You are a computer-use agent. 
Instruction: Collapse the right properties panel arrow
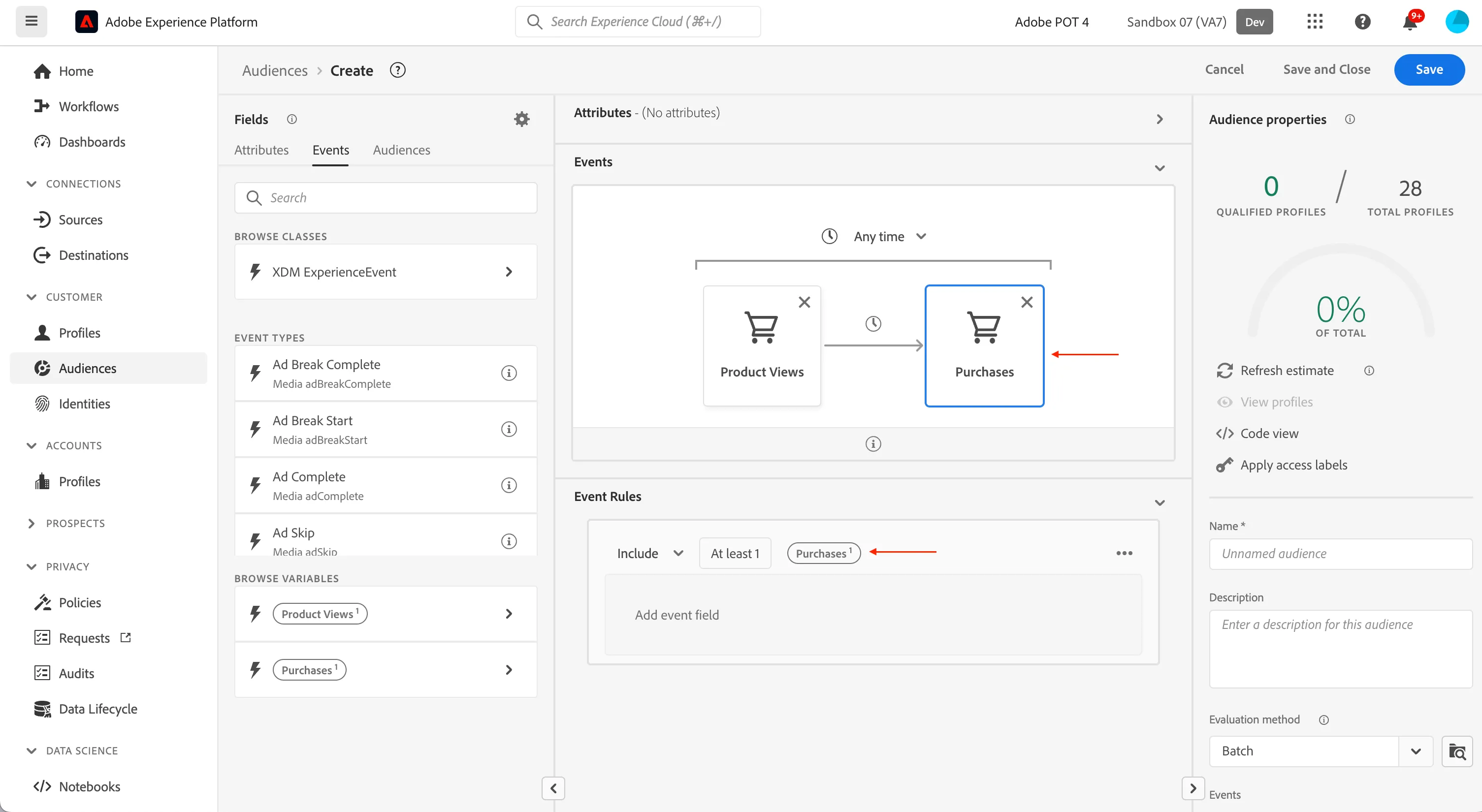click(x=1192, y=788)
